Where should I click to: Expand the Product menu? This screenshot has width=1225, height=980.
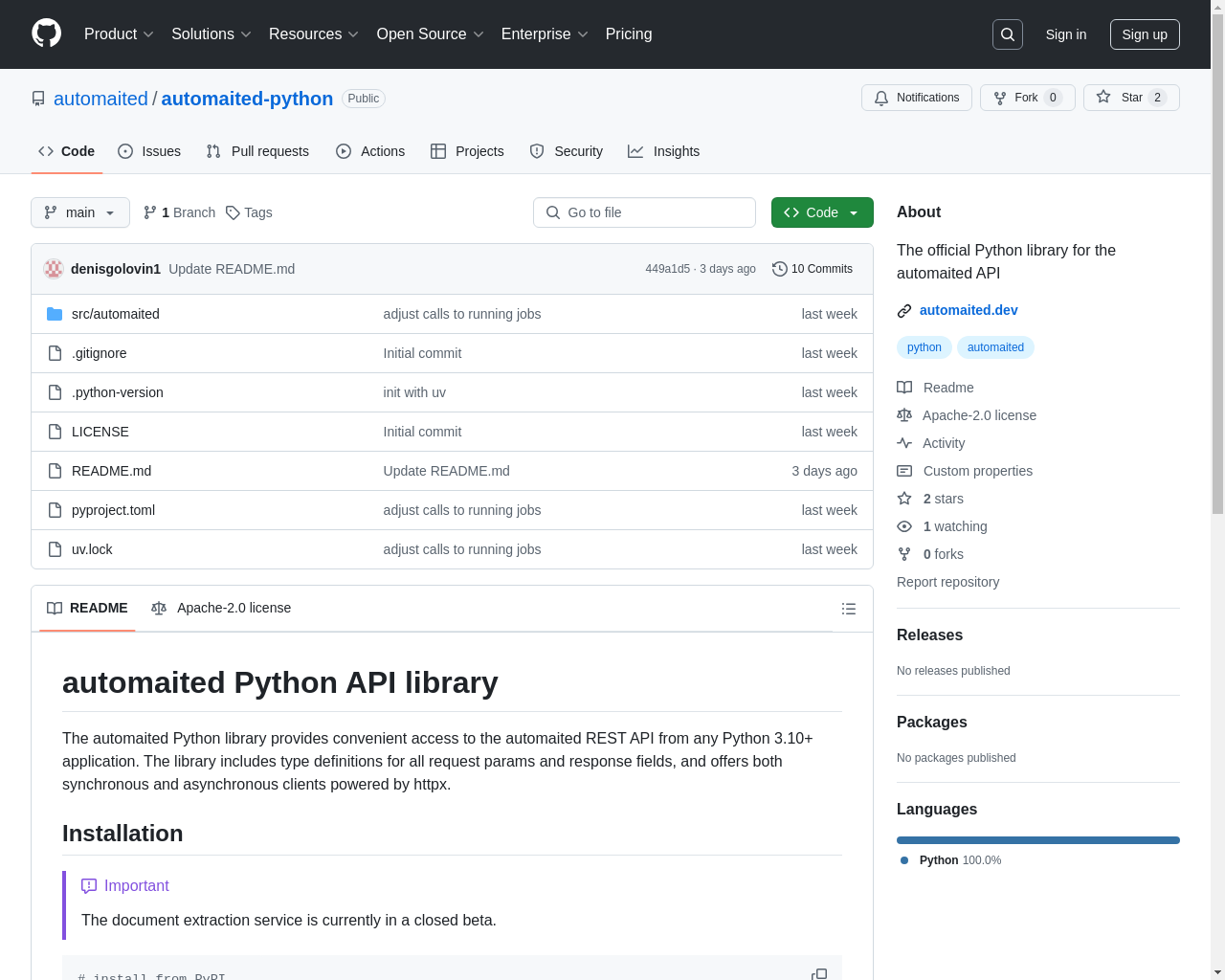click(x=119, y=34)
